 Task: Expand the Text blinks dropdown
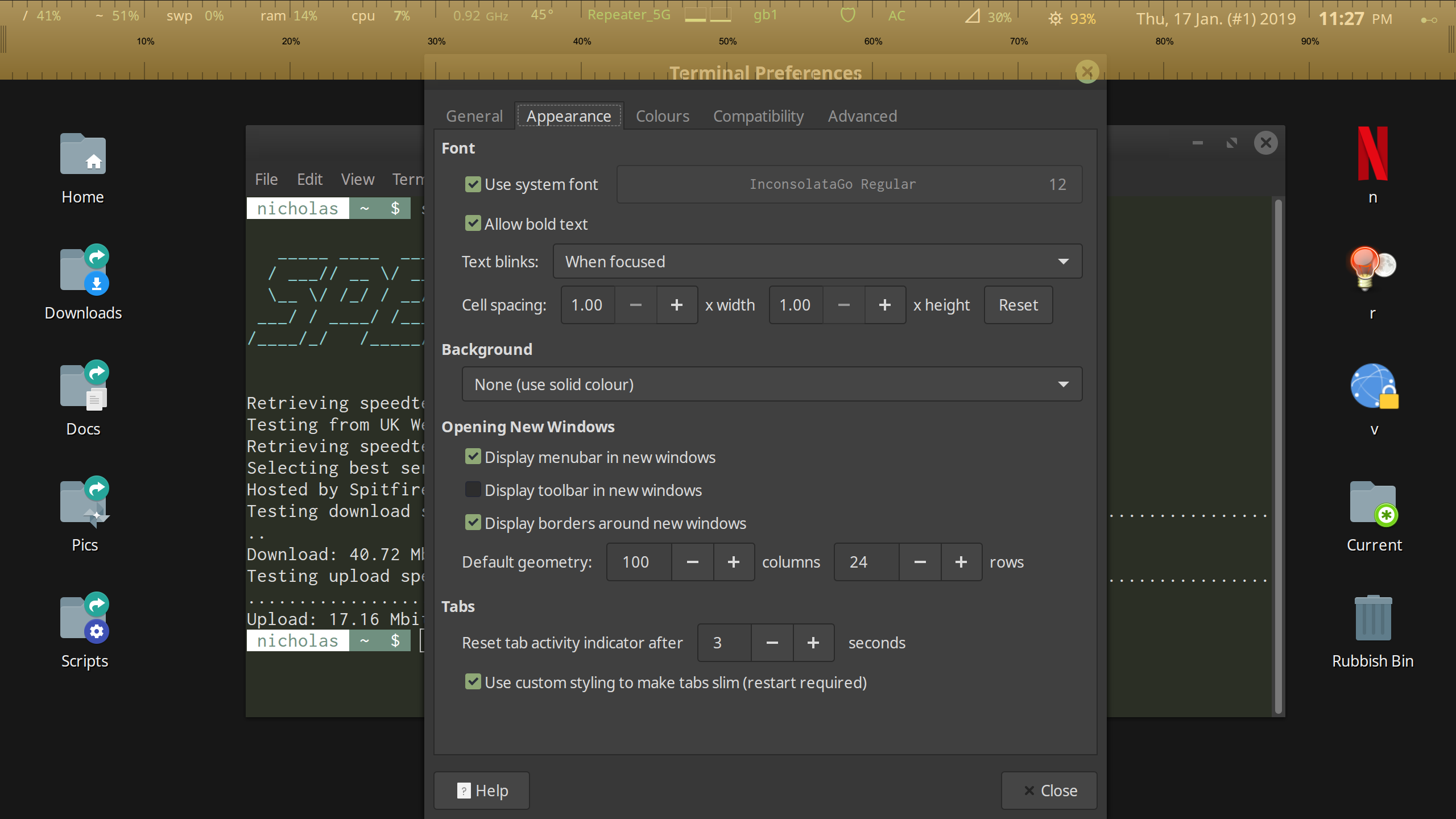817,262
